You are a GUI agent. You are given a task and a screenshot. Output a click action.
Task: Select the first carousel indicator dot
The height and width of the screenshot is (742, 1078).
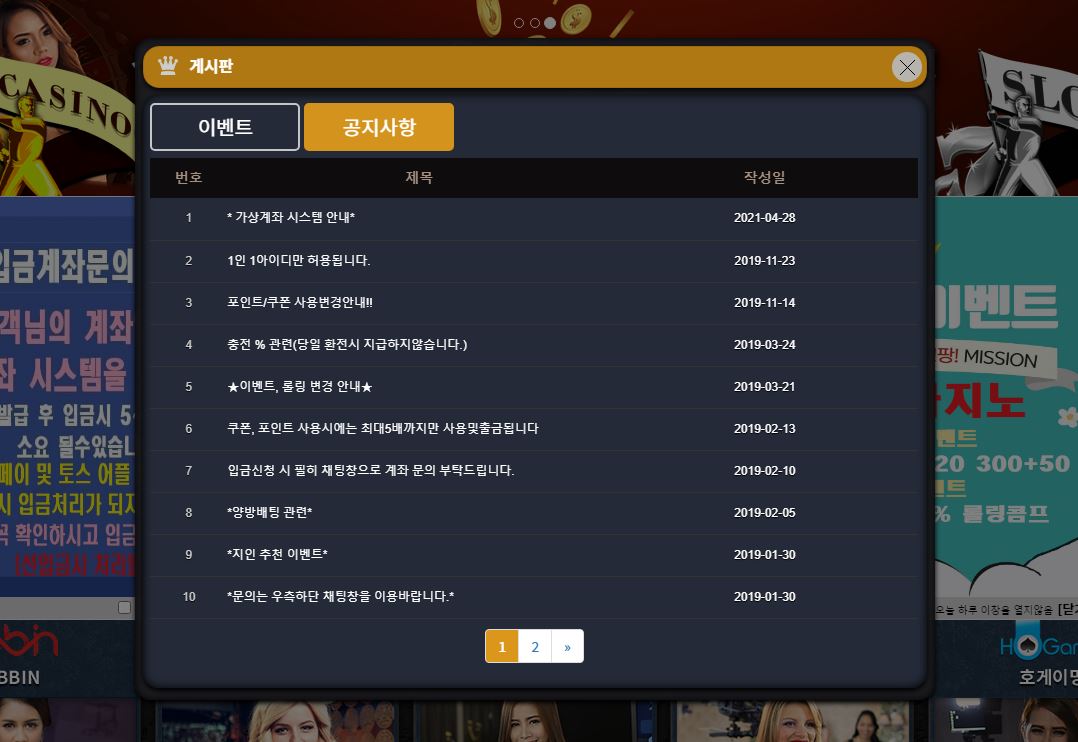pyautogui.click(x=519, y=22)
